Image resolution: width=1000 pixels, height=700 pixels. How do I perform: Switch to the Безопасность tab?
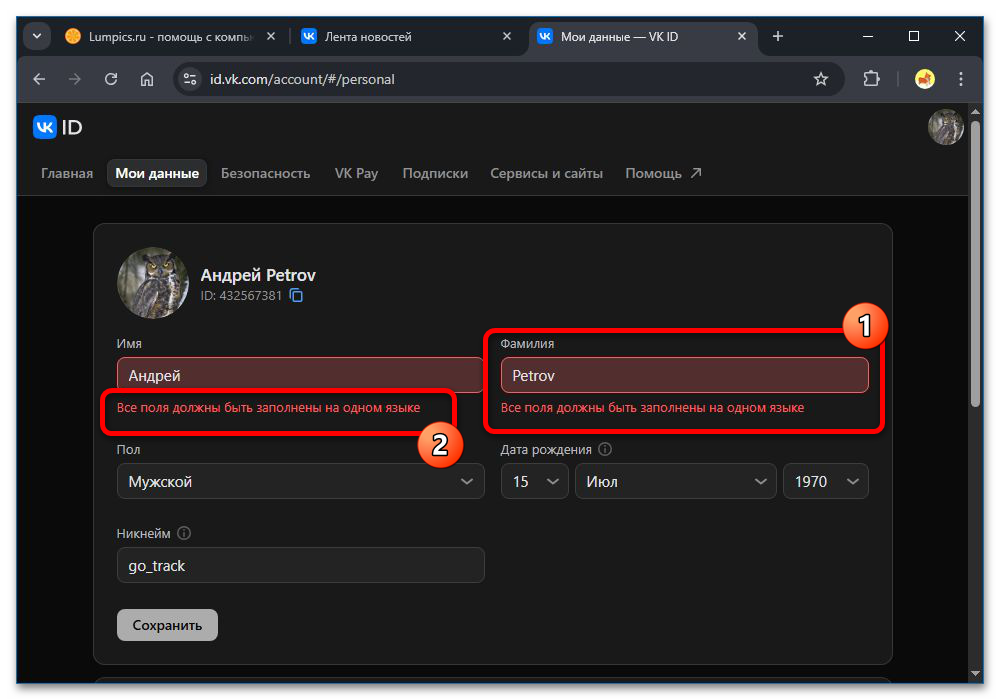[x=265, y=173]
